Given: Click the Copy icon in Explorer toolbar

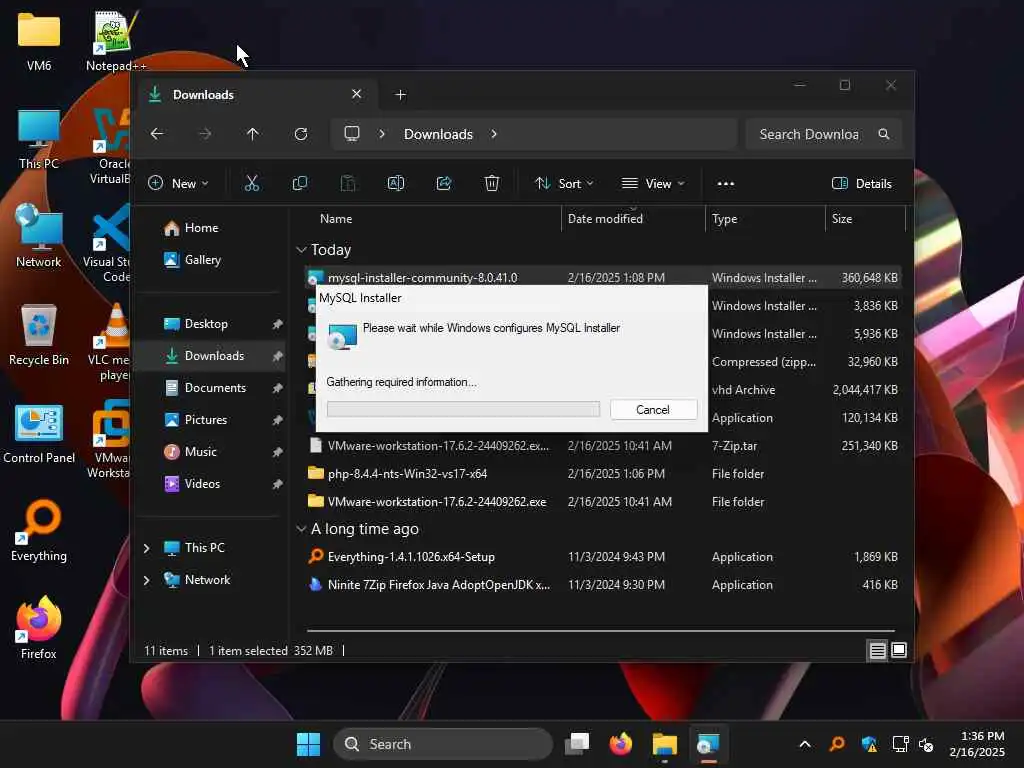Looking at the screenshot, I should point(300,184).
